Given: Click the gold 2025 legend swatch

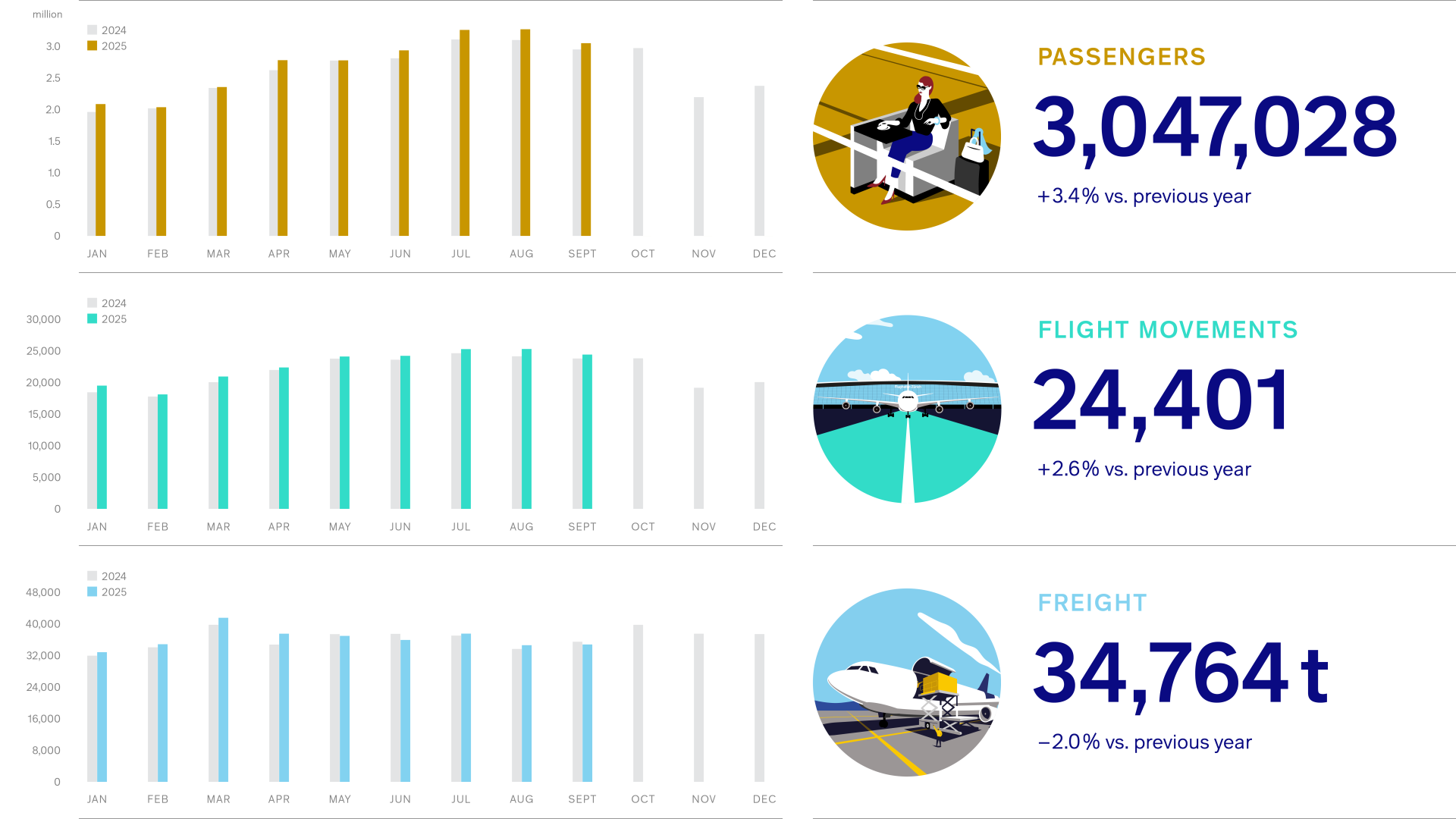Looking at the screenshot, I should pyautogui.click(x=93, y=46).
